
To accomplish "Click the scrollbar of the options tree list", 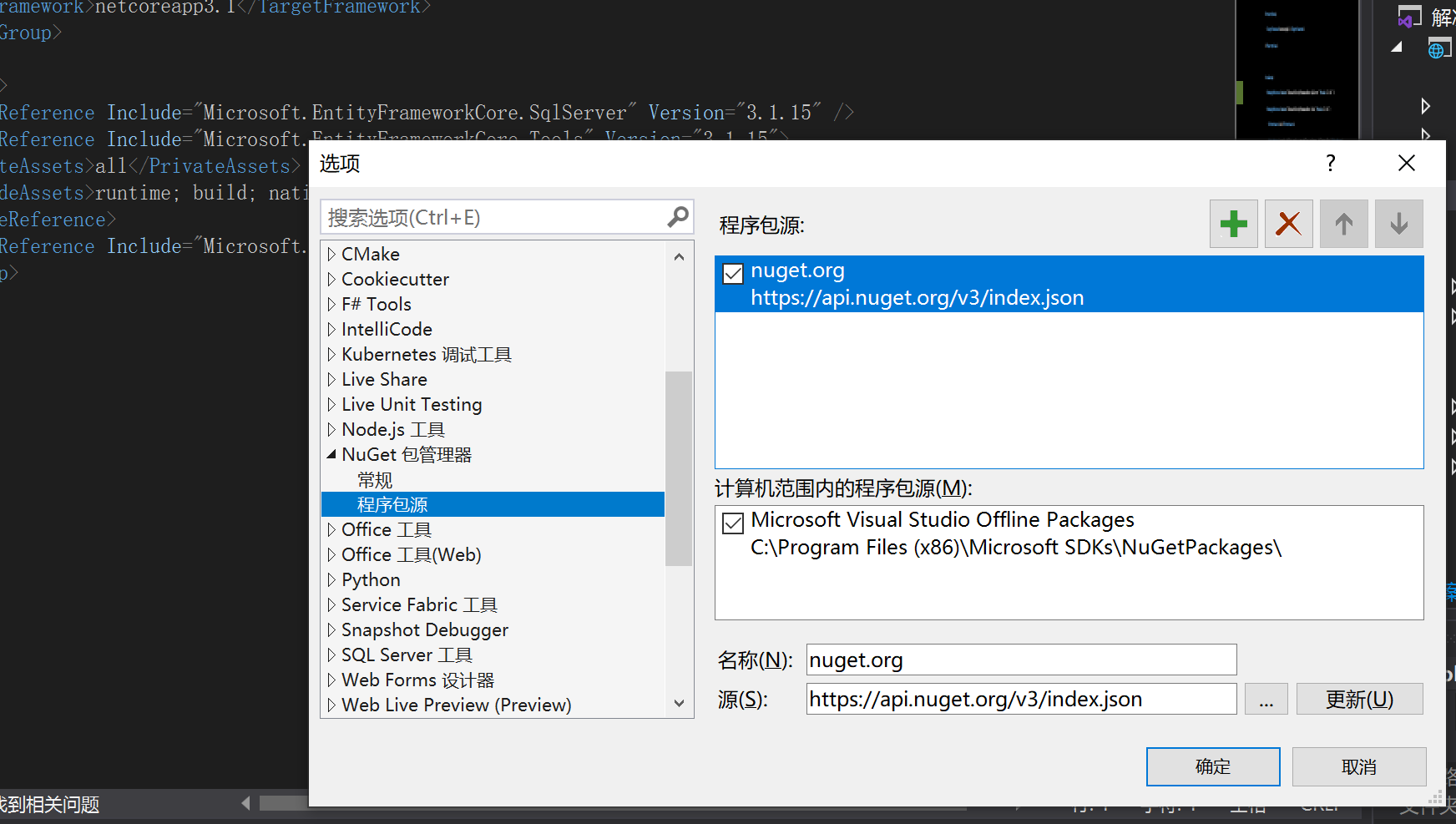I will (679, 468).
